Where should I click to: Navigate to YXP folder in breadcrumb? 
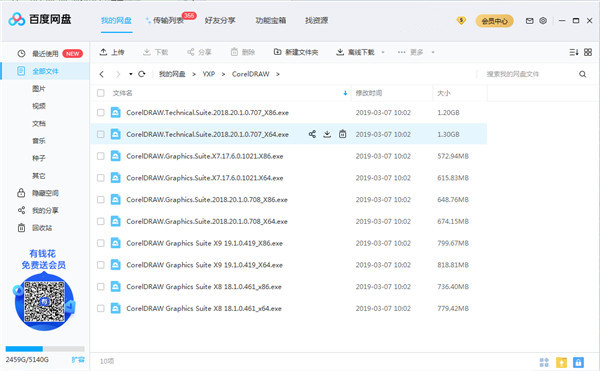(209, 74)
